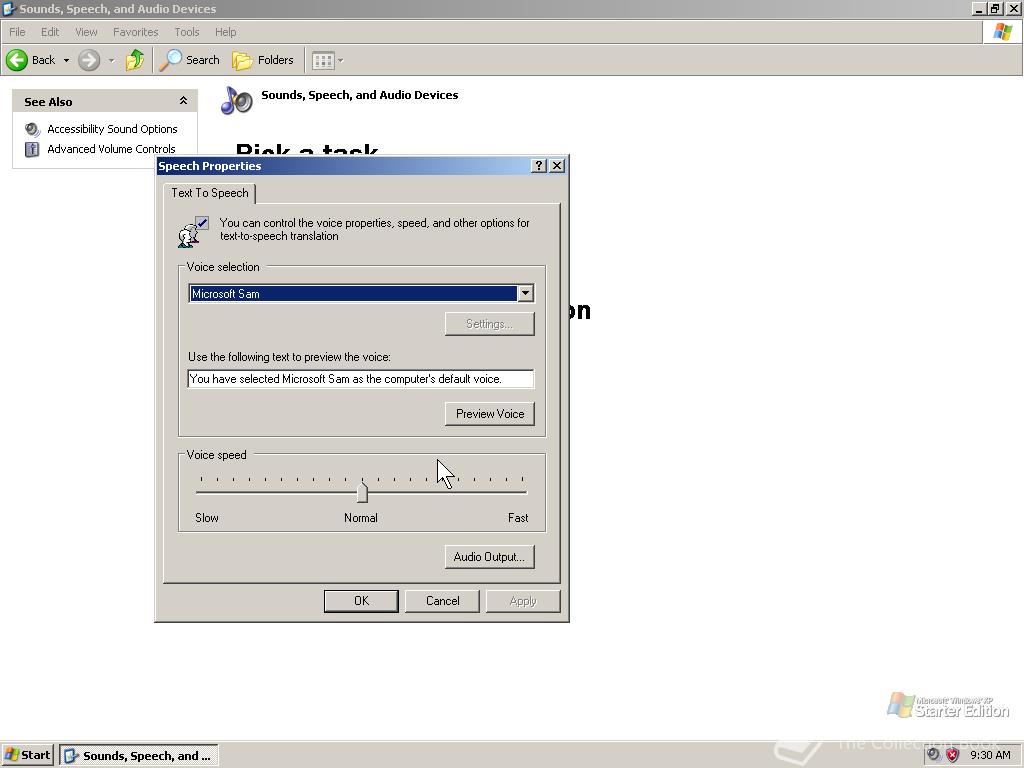Open the Edit menu
The image size is (1024, 768).
coord(50,32)
